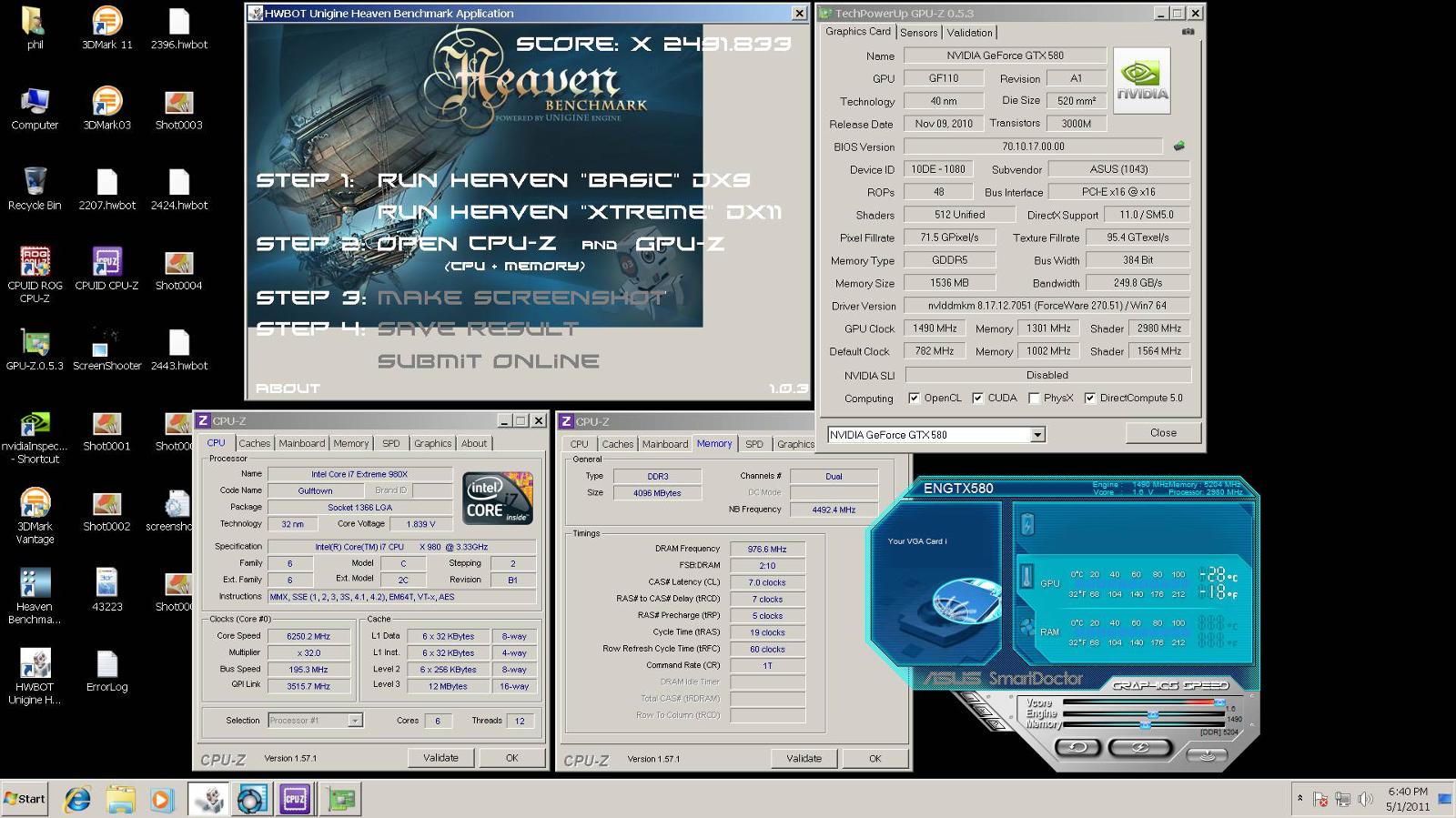Screen dimensions: 1456x818
Task: Toggle the CUDA checkbox in GPU-Z
Action: pos(977,398)
